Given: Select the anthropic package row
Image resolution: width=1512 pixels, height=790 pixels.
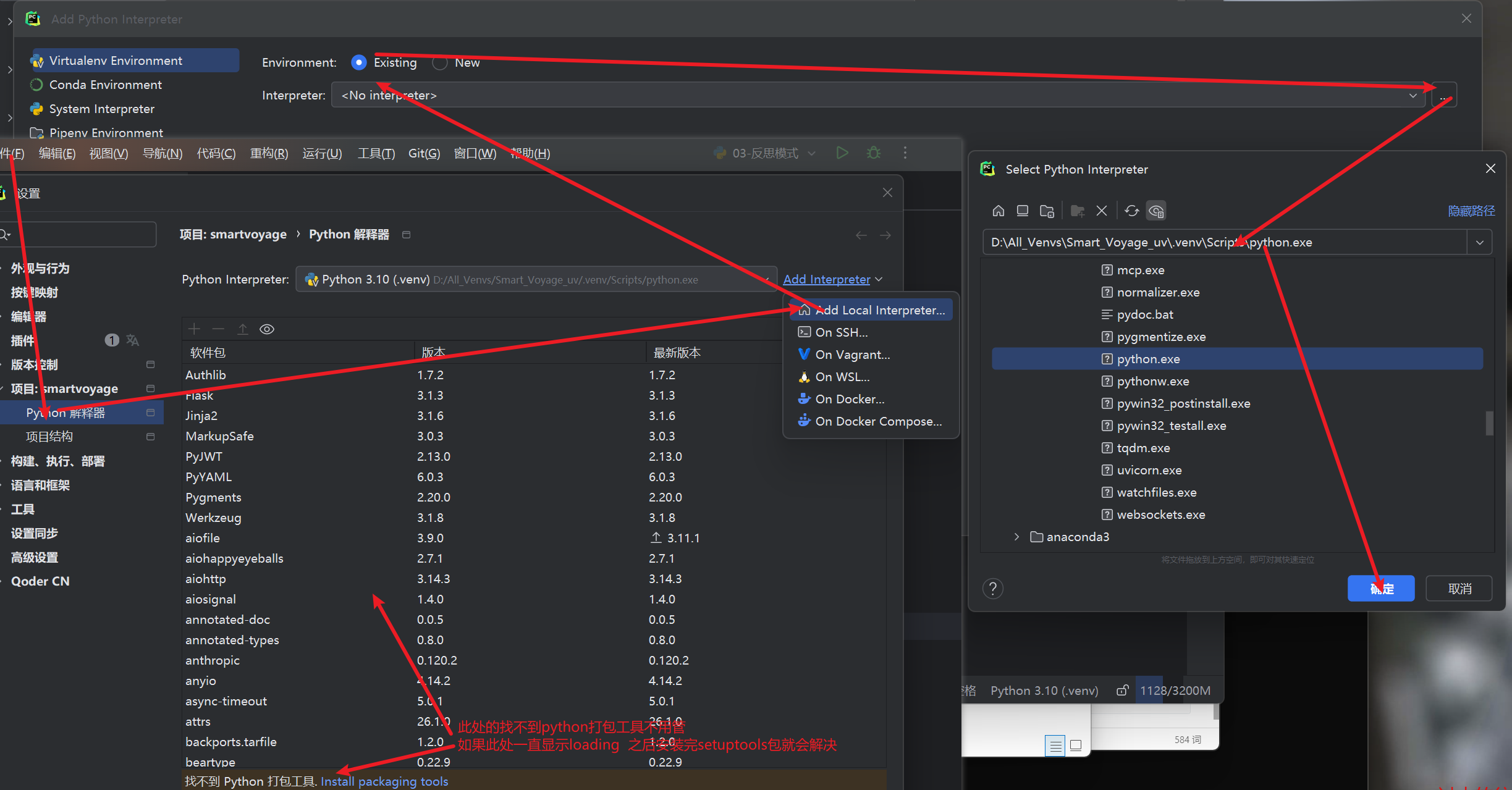Looking at the screenshot, I should pyautogui.click(x=534, y=660).
